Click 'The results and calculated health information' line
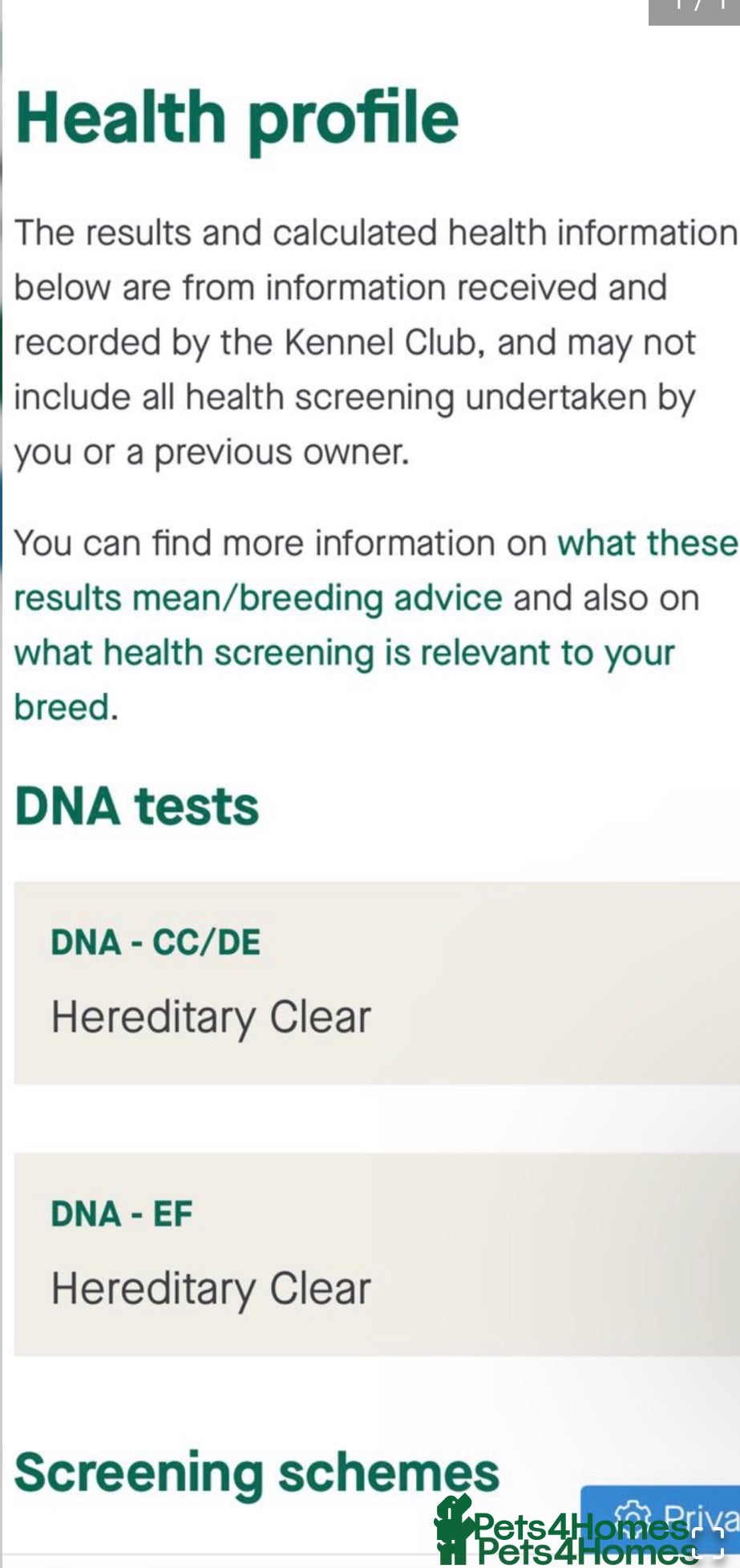740x1568 pixels. click(375, 233)
